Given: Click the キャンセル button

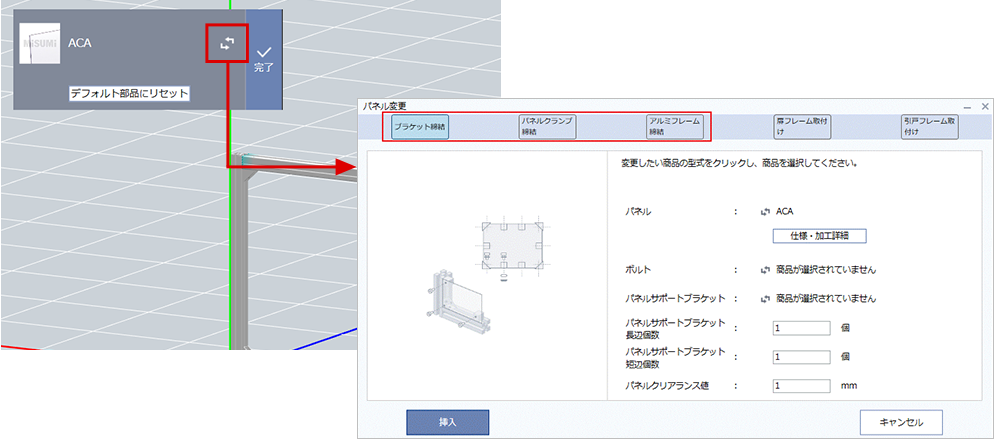Looking at the screenshot, I should pyautogui.click(x=901, y=422).
